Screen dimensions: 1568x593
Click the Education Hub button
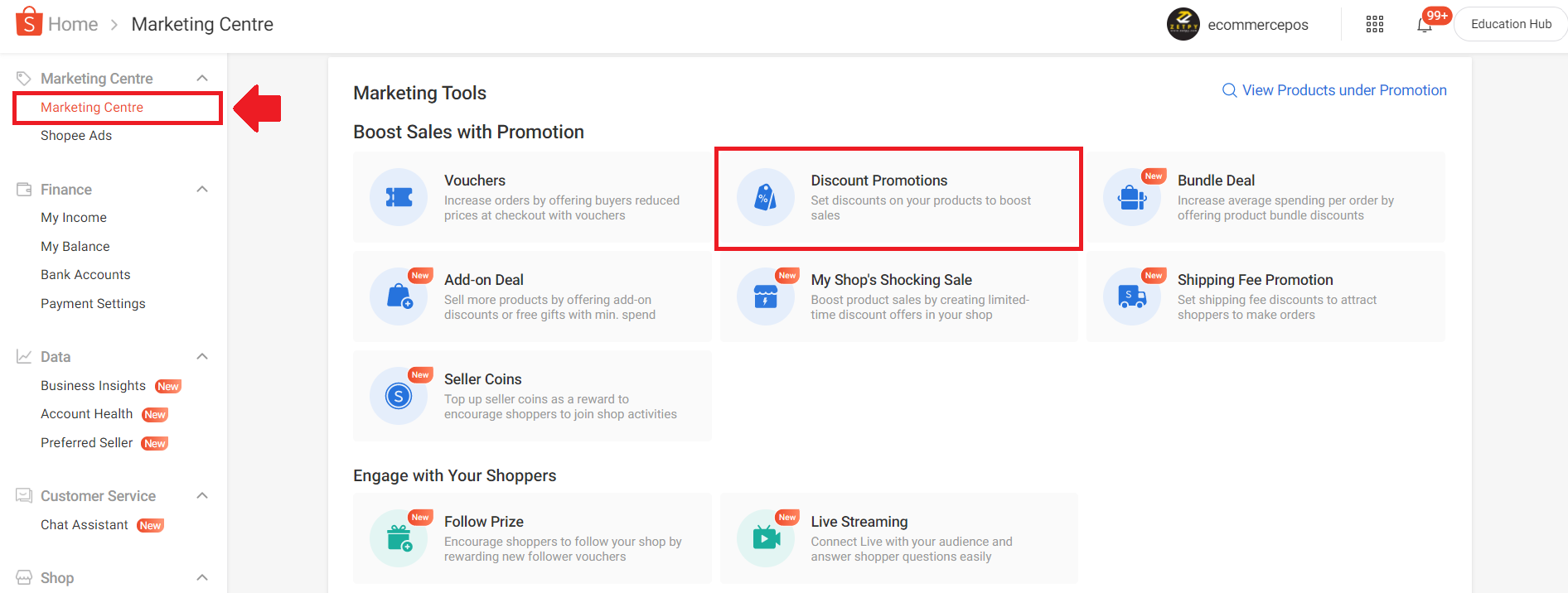tap(1511, 24)
